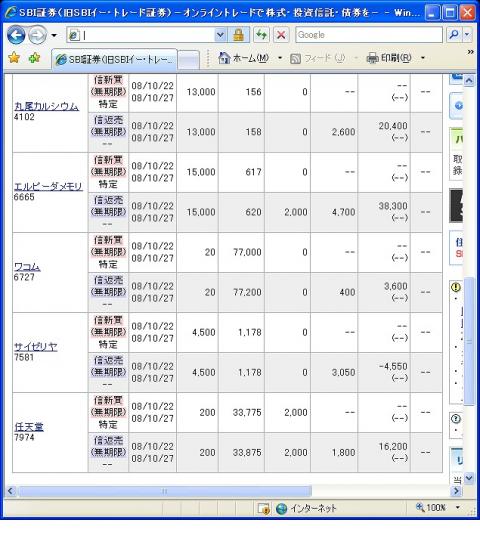Open the サイゼリヤ stock link
This screenshot has height=560, width=480.
[36, 346]
